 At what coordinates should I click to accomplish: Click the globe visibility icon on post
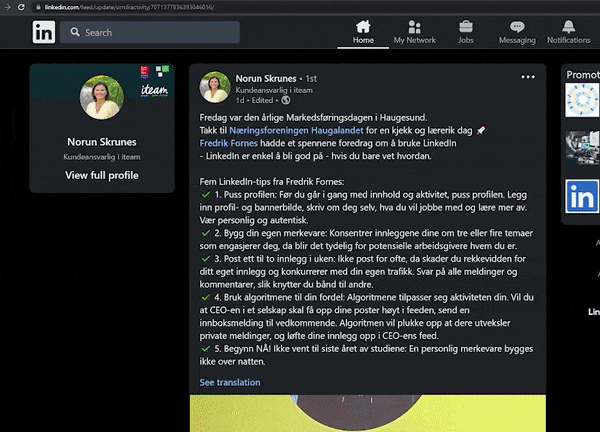pyautogui.click(x=286, y=100)
